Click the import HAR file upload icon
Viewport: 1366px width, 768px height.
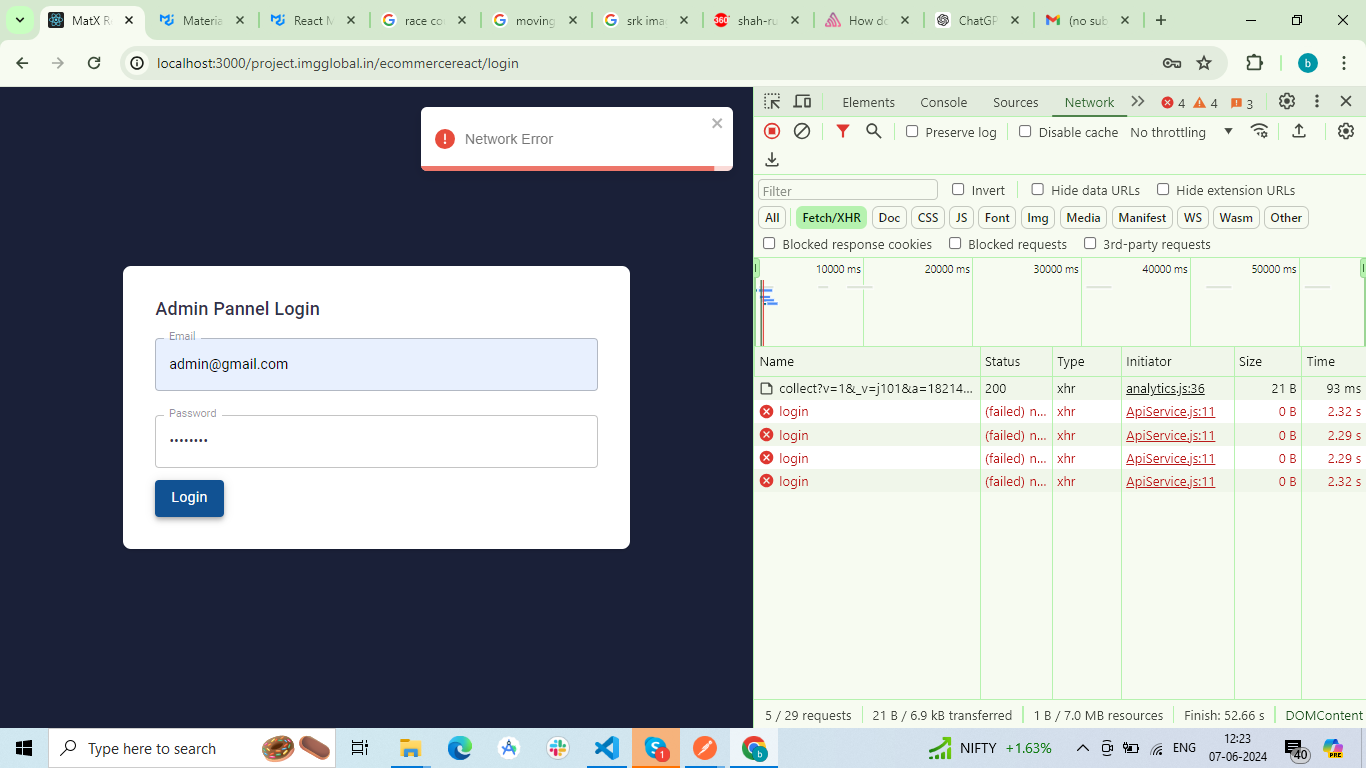(x=1299, y=131)
